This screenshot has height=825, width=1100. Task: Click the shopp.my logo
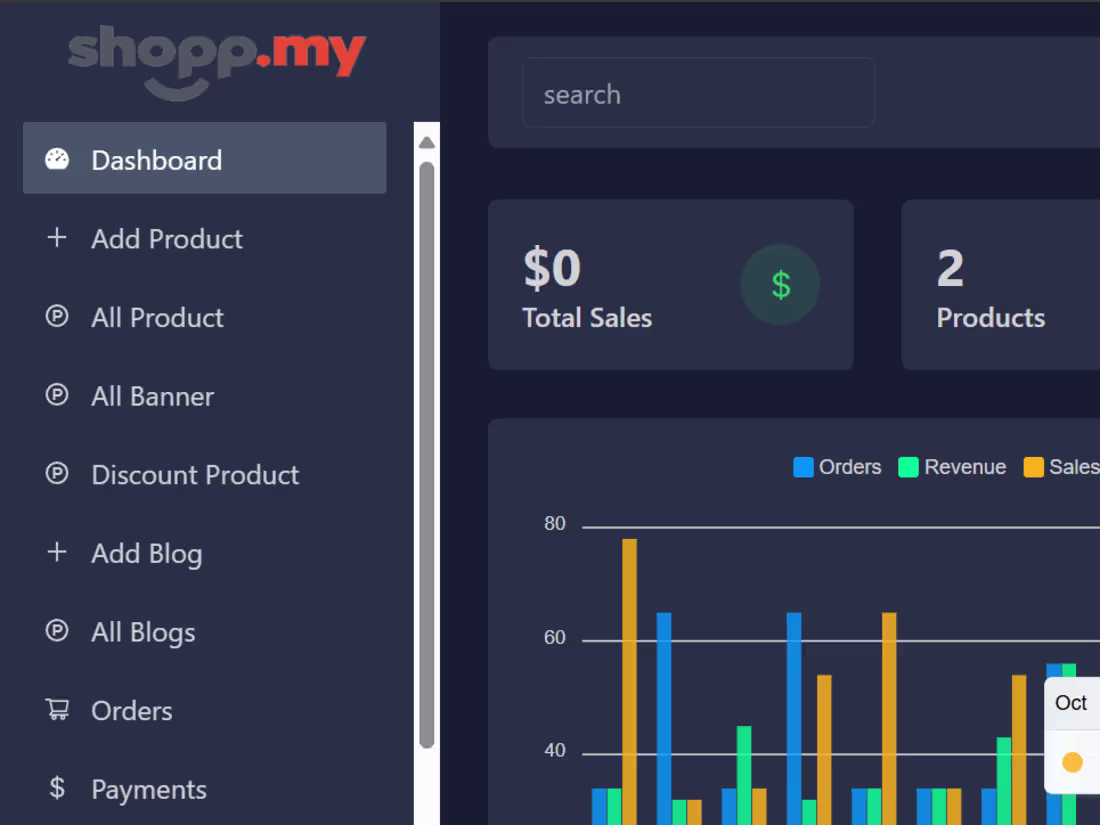217,60
